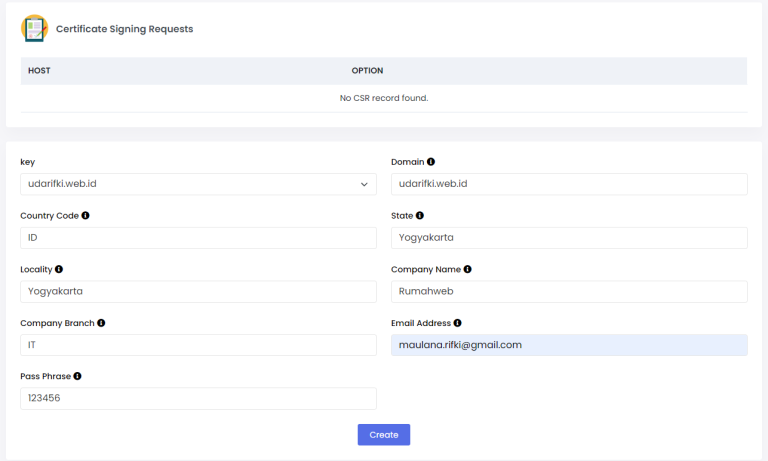
Task: Open the key dropdown showing udarifki.web.id
Action: point(198,184)
